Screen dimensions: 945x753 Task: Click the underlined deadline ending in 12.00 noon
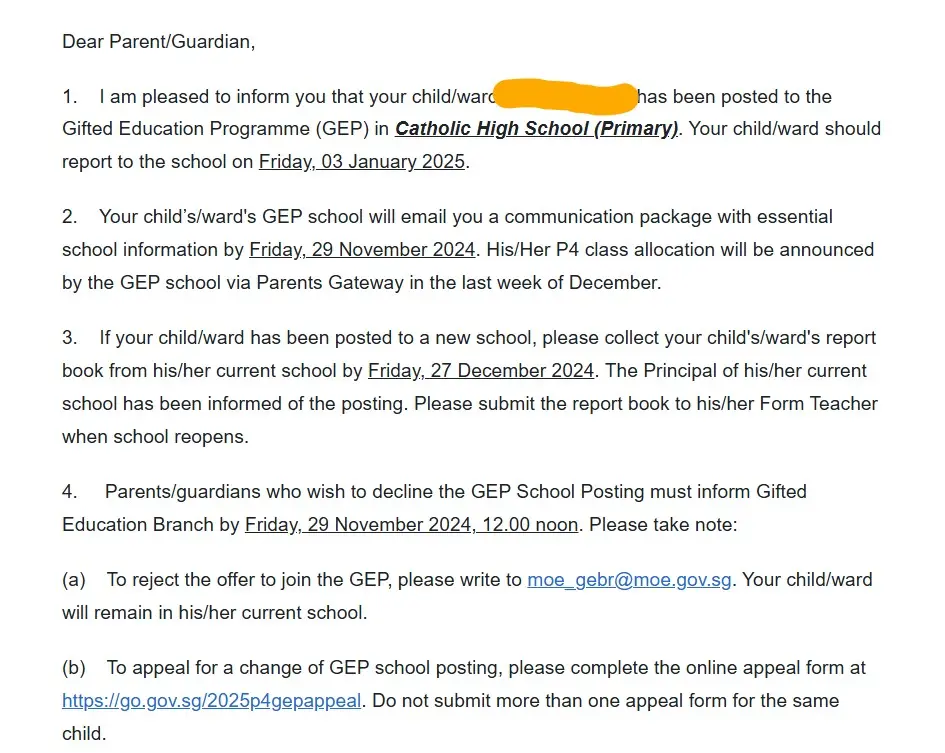(x=411, y=525)
